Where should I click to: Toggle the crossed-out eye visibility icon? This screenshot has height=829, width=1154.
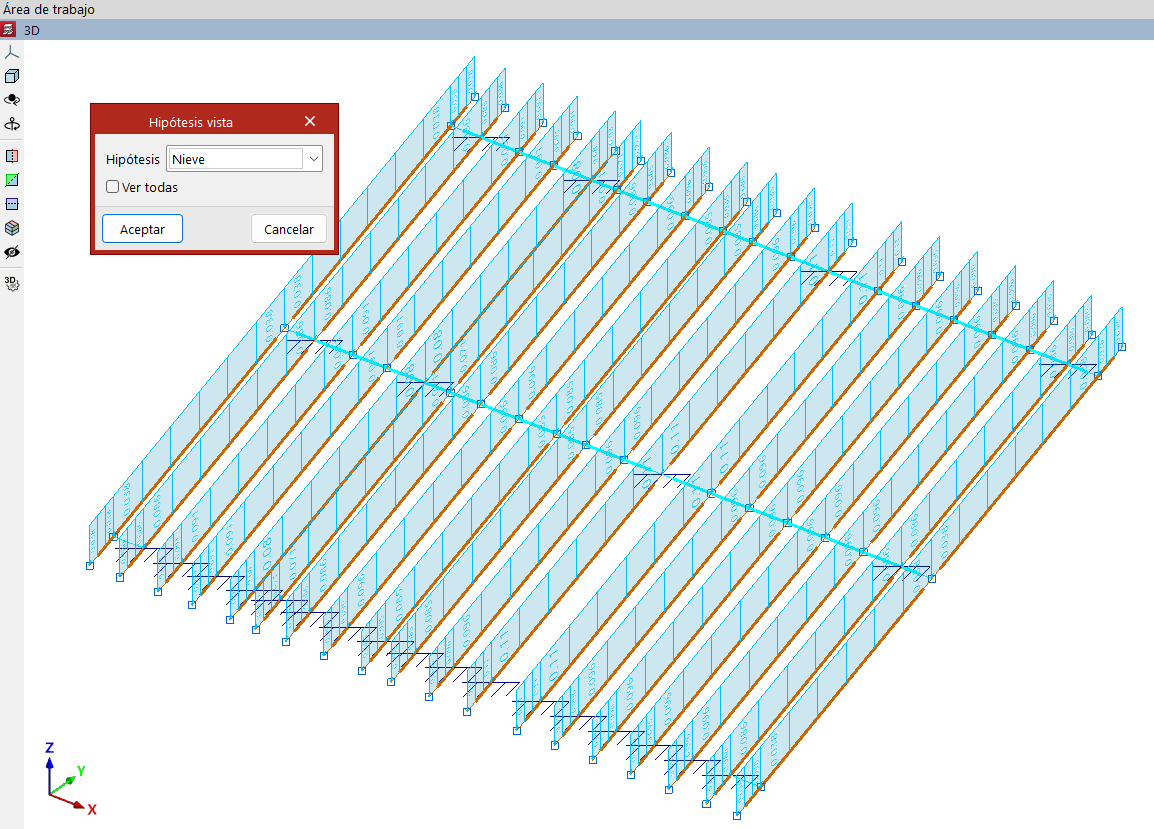[x=12, y=253]
